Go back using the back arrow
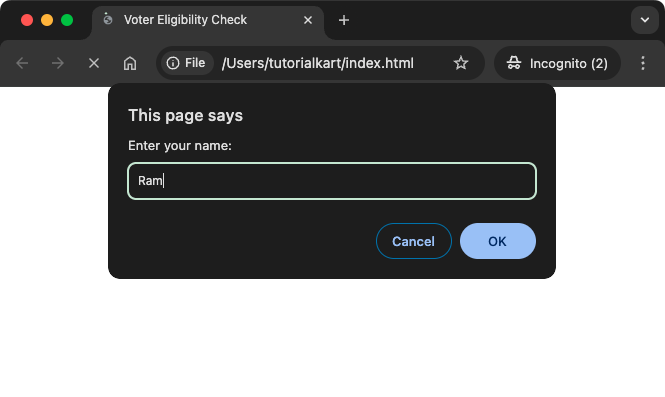 pyautogui.click(x=22, y=63)
